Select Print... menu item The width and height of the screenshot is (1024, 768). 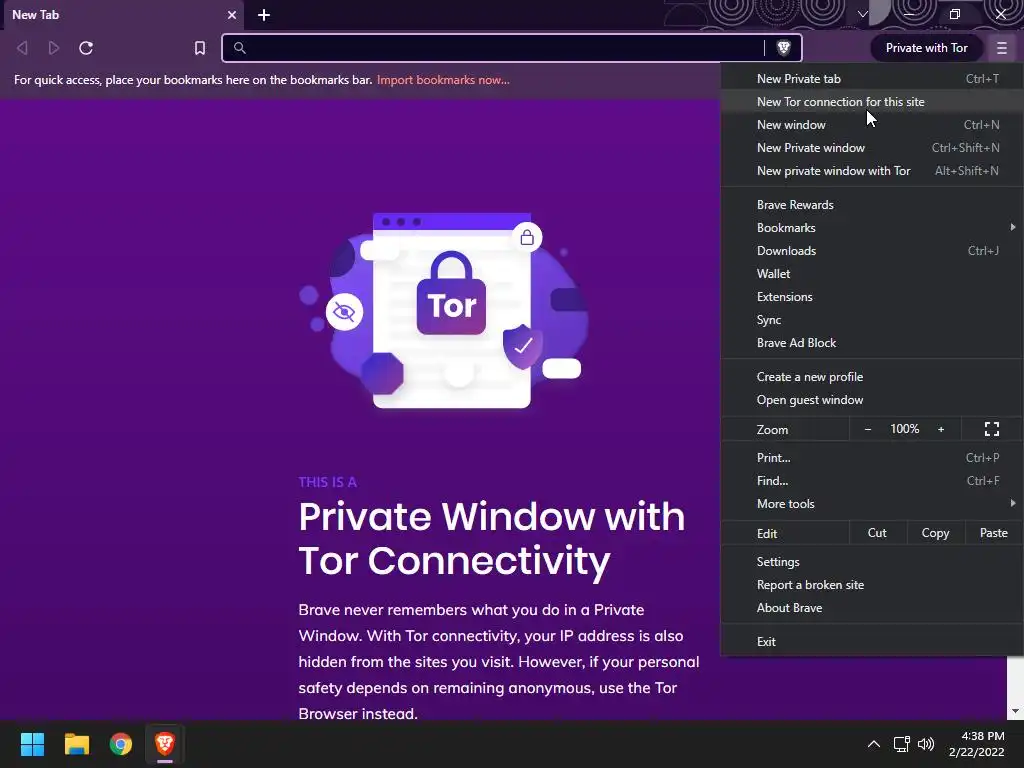coord(872,458)
